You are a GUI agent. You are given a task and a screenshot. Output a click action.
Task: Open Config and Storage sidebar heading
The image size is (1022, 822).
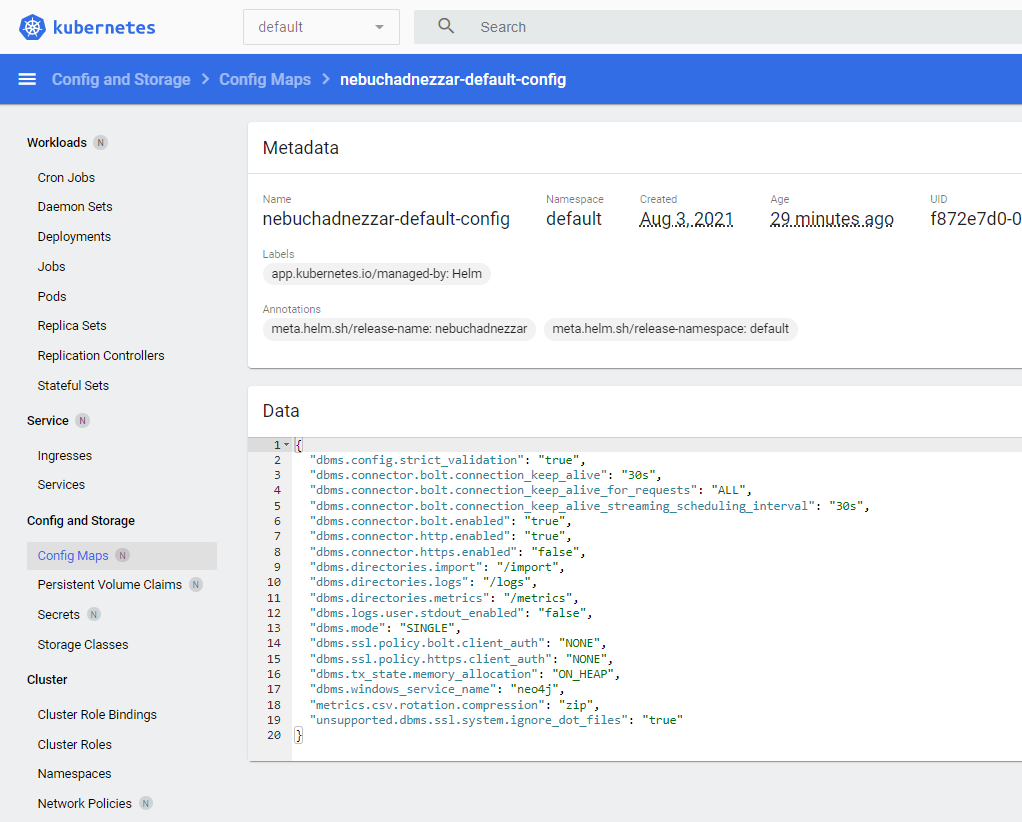click(81, 521)
